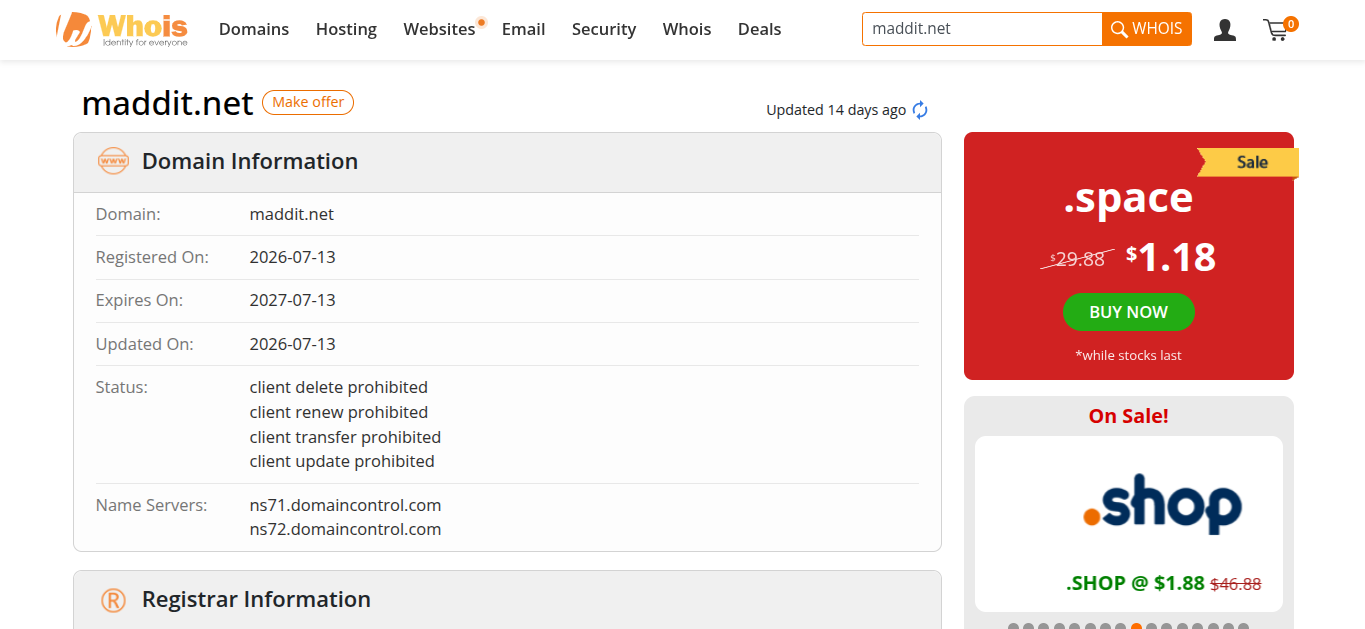Viewport: 1365px width, 629px height.
Task: Click the 'Name Servers:' label
Action: (x=151, y=505)
